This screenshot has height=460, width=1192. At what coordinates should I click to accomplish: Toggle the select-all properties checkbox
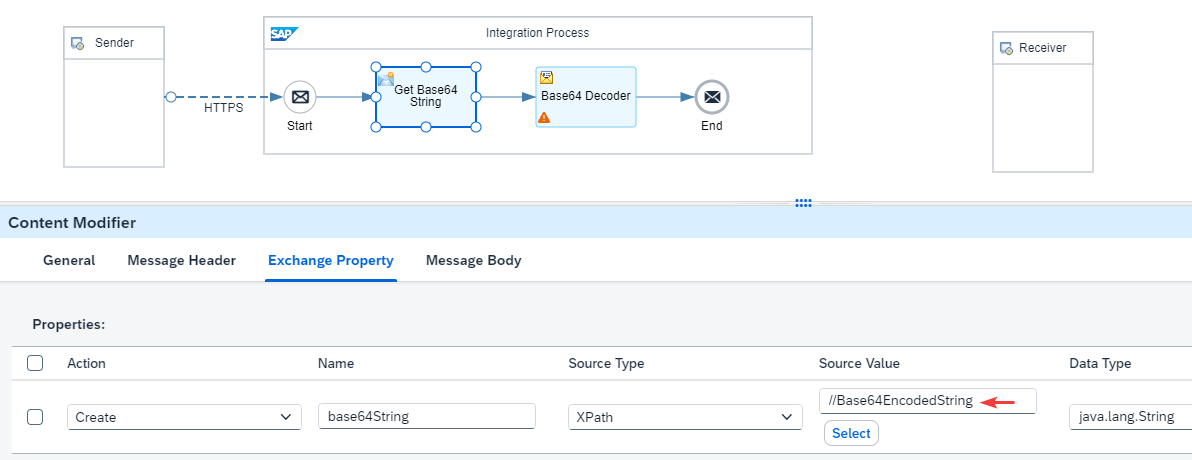click(35, 363)
